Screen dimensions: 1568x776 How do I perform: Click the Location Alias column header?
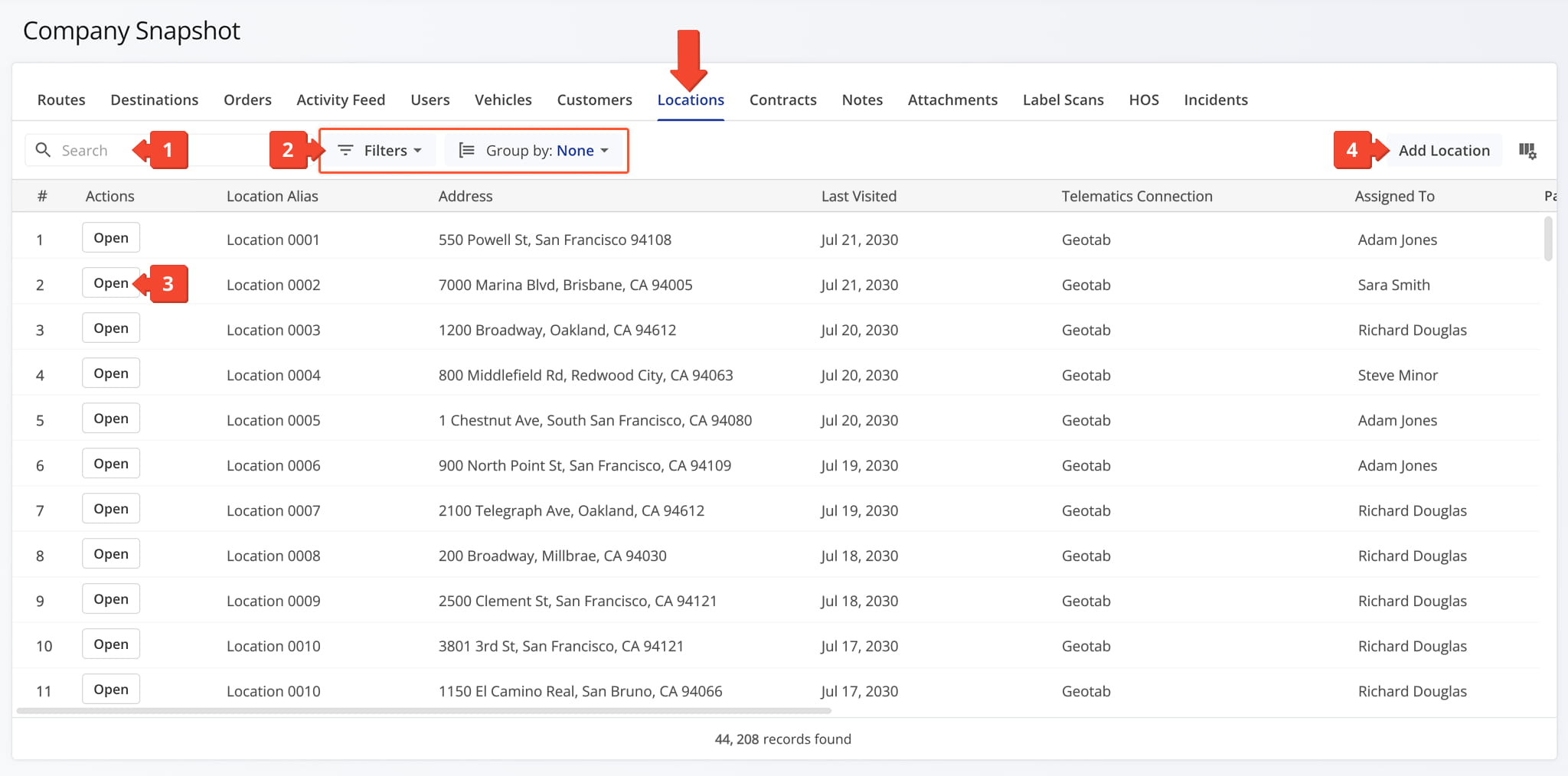[272, 196]
